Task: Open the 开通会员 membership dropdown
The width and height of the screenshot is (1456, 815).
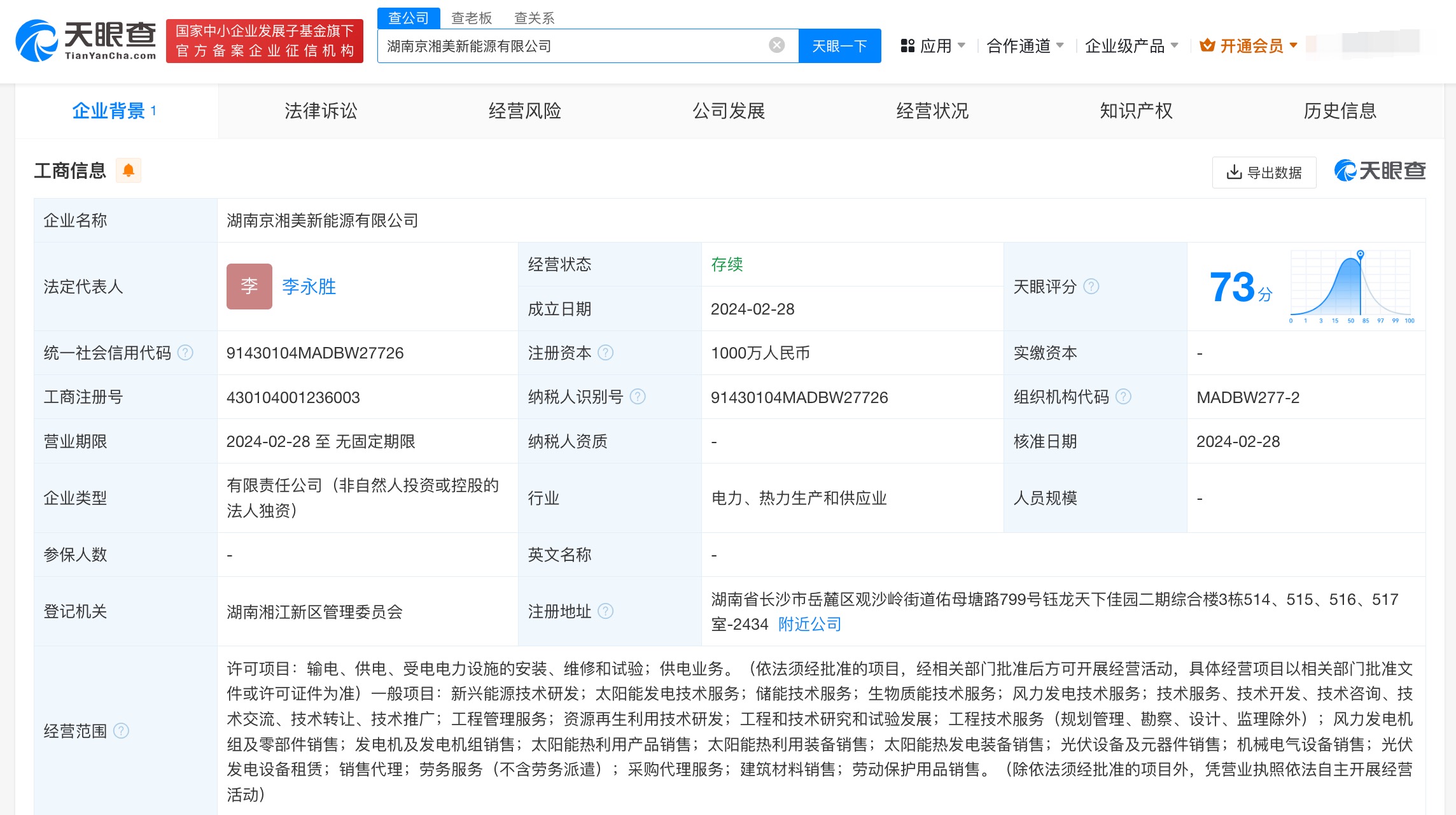Action: click(x=1249, y=46)
